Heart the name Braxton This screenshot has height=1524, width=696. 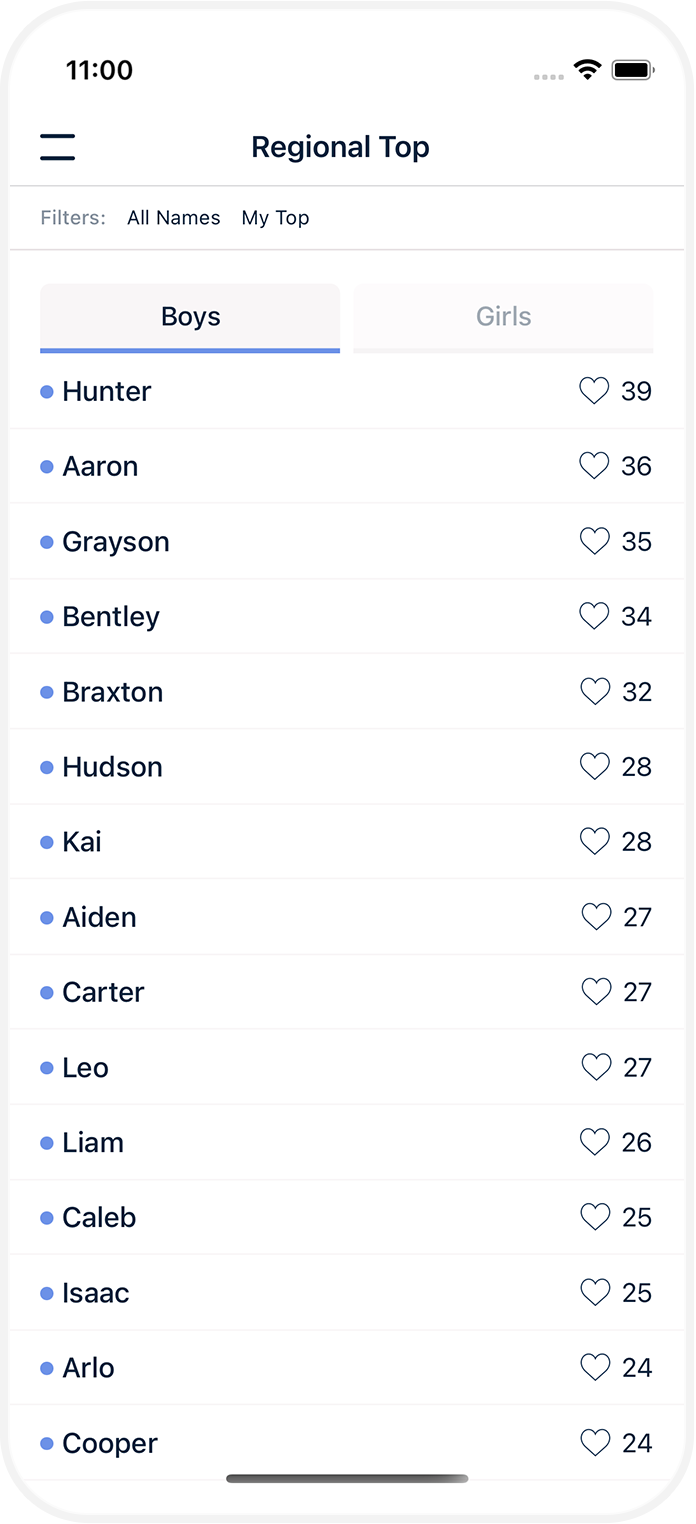(x=594, y=691)
